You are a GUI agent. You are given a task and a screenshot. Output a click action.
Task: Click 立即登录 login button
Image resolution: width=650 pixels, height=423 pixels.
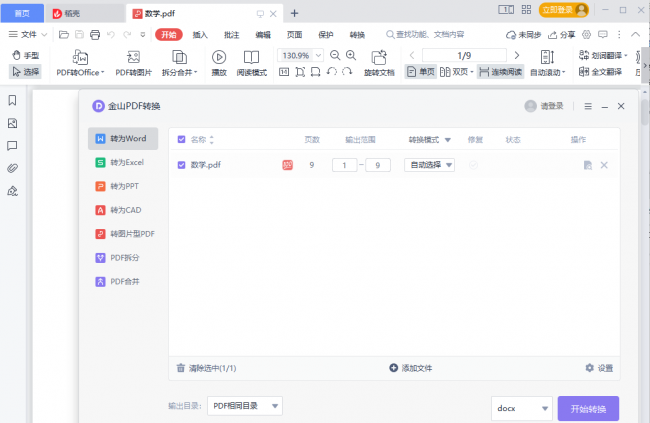point(564,10)
